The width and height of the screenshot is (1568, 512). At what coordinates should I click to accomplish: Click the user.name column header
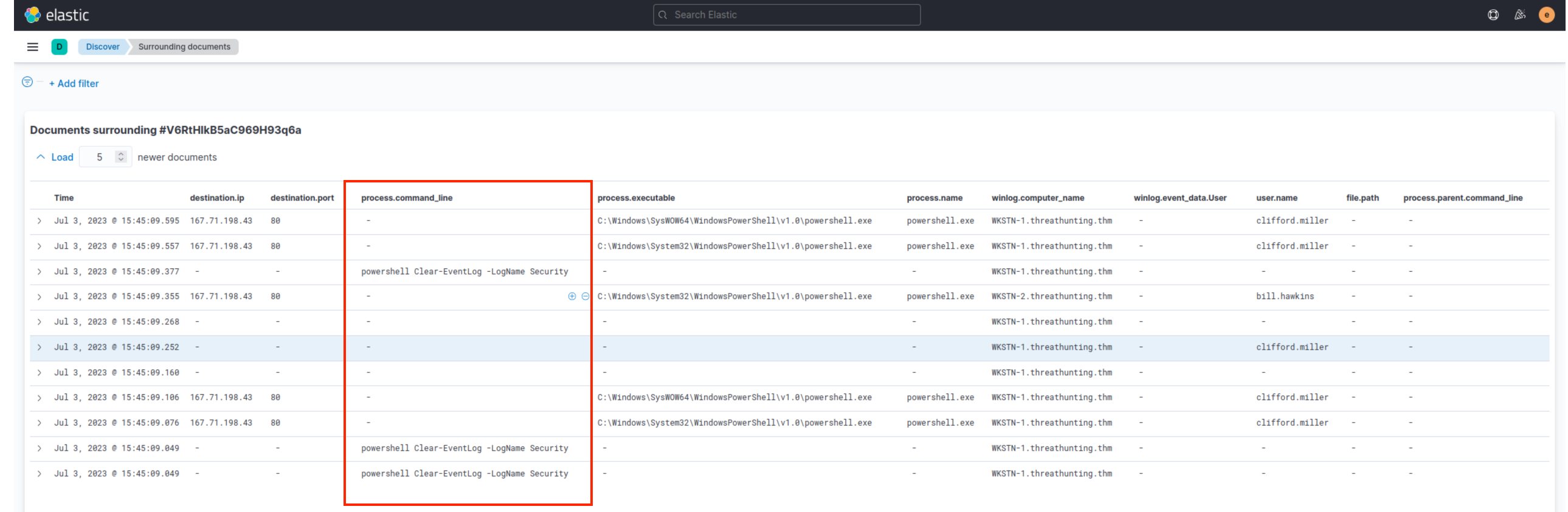(1276, 198)
